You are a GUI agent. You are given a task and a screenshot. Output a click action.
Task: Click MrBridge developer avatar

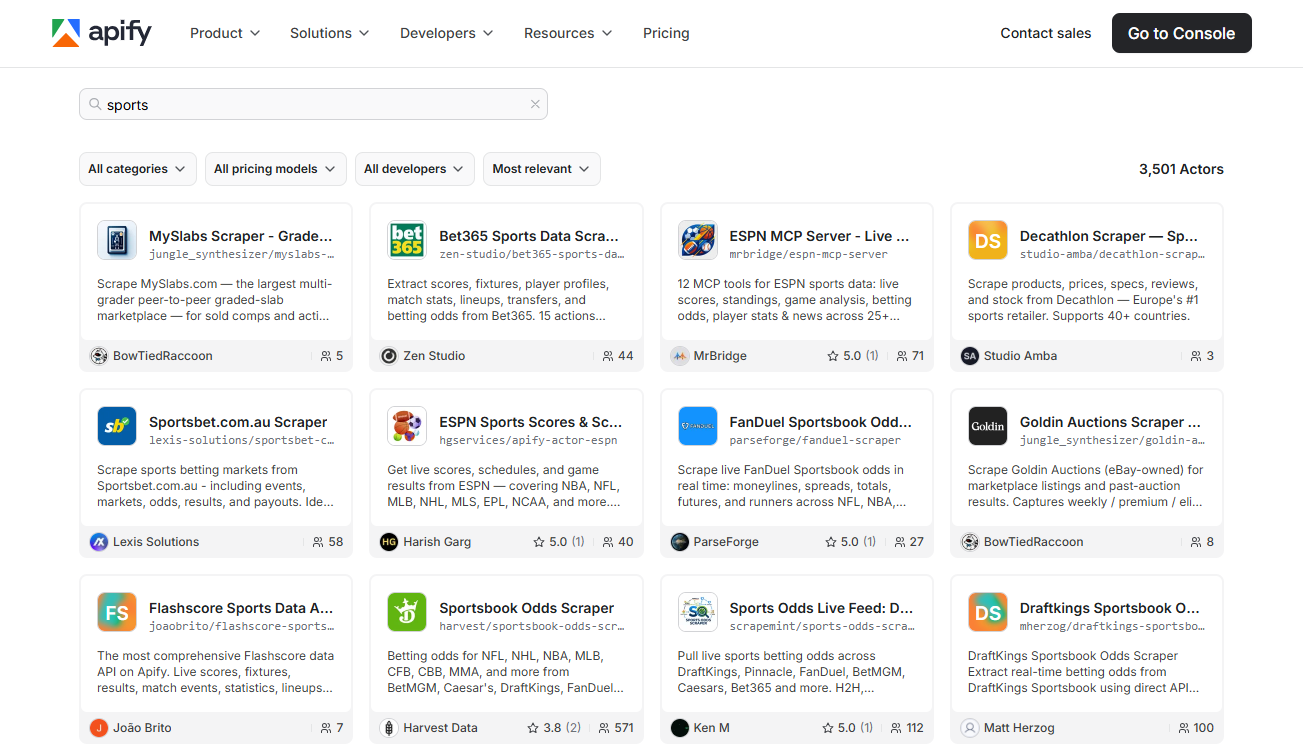tap(680, 356)
